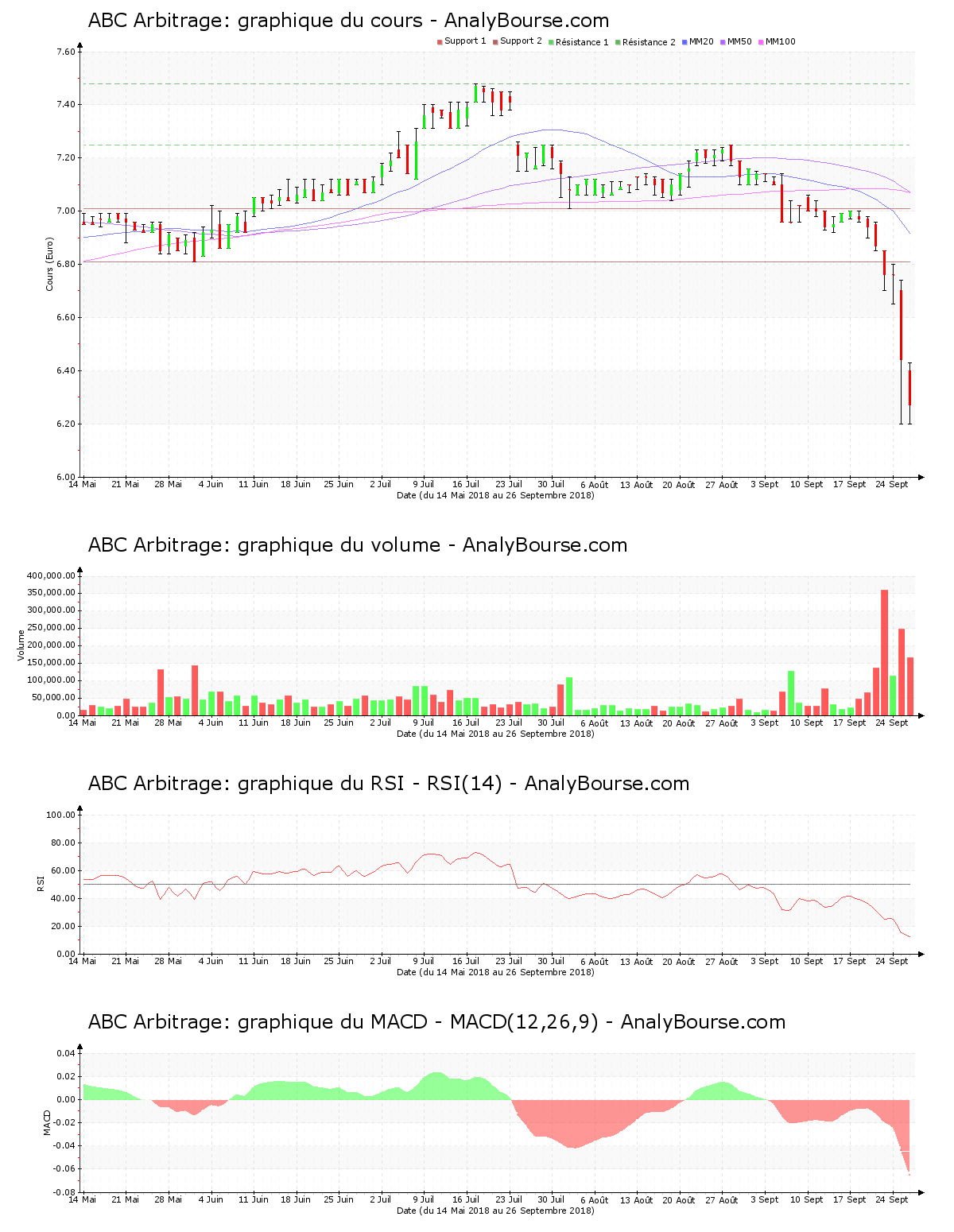Click '3 Sept' on the RSI chart axis
Image resolution: width=954 pixels, height=1232 pixels.
pyautogui.click(x=764, y=961)
